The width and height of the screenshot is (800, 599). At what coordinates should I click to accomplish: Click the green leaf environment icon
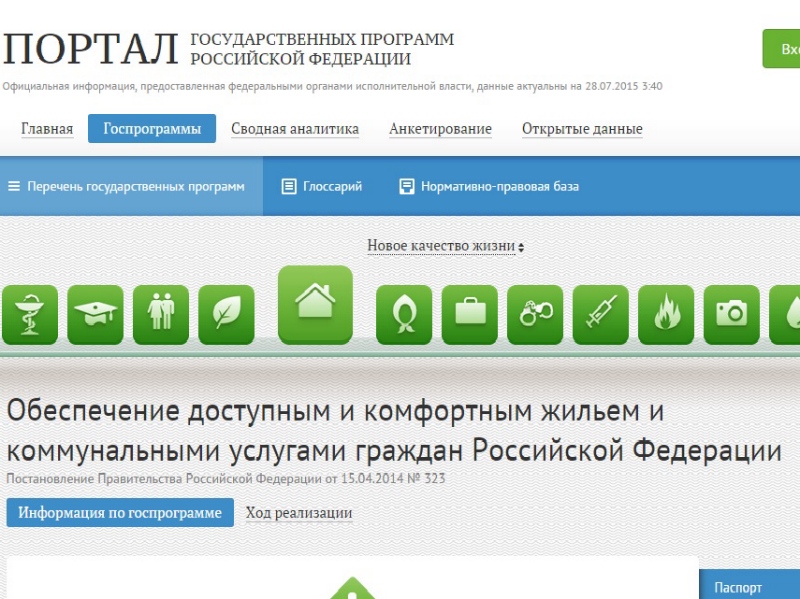pyautogui.click(x=226, y=314)
